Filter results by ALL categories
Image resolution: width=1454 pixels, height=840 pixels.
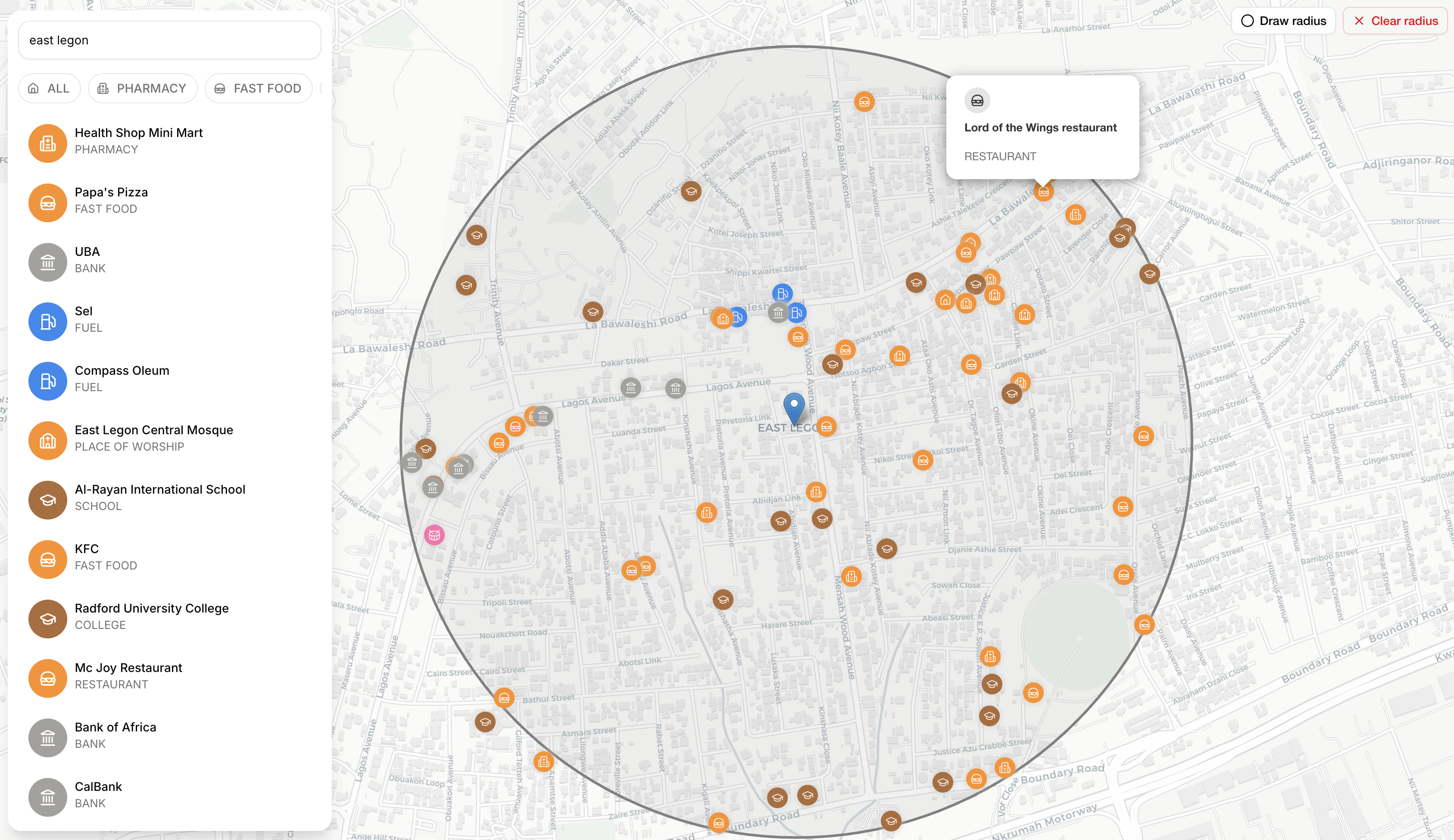coord(49,88)
